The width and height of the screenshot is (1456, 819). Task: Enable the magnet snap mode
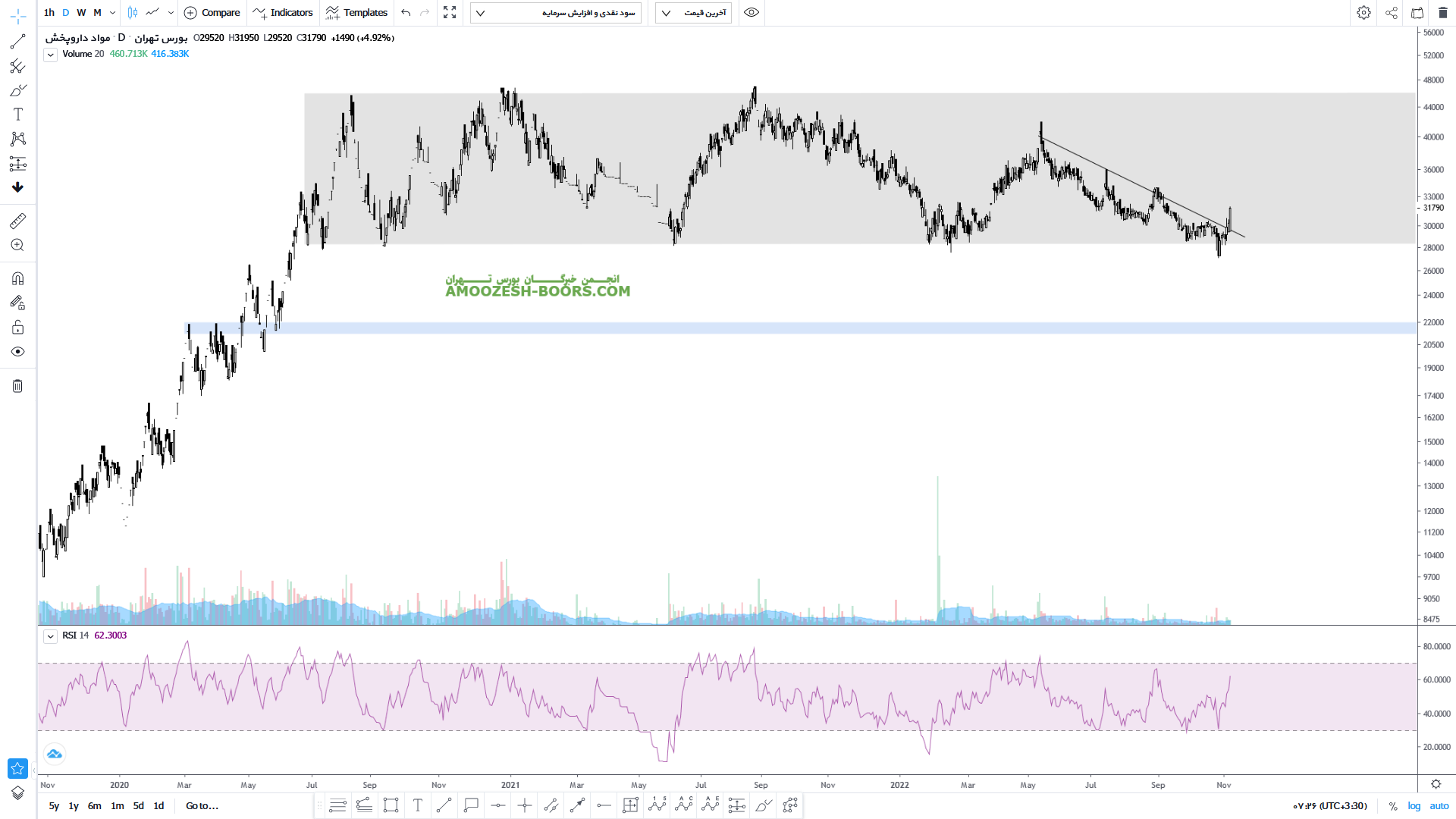tap(17, 278)
